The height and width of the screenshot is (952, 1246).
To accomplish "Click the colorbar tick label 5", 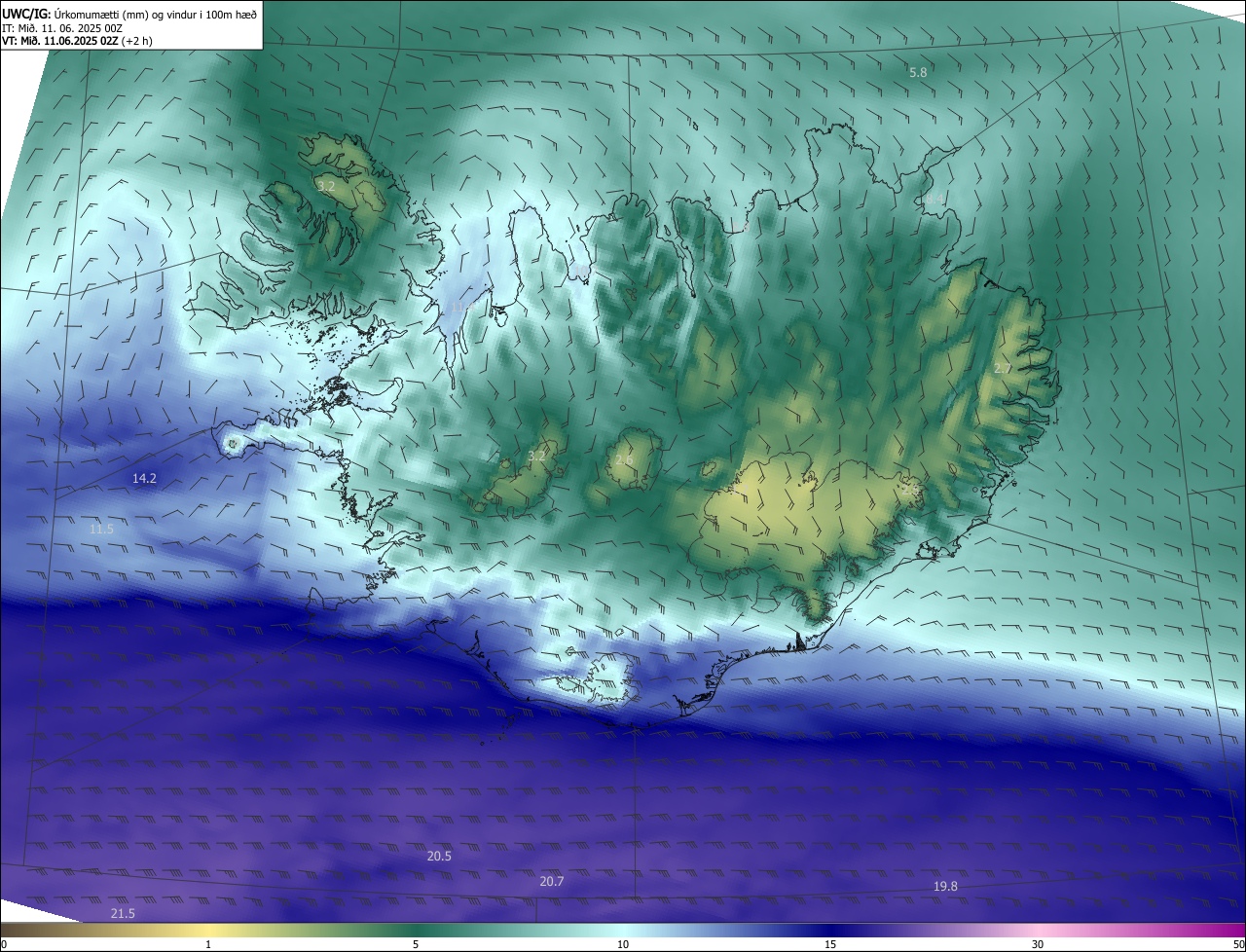I will (416, 944).
